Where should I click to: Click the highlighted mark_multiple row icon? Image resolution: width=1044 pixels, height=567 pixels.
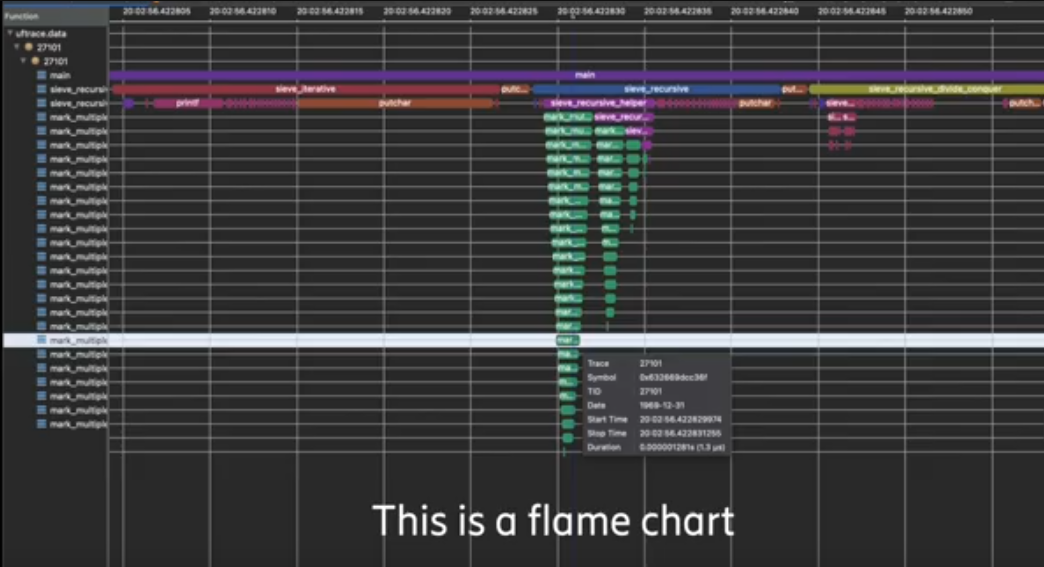click(x=41, y=340)
